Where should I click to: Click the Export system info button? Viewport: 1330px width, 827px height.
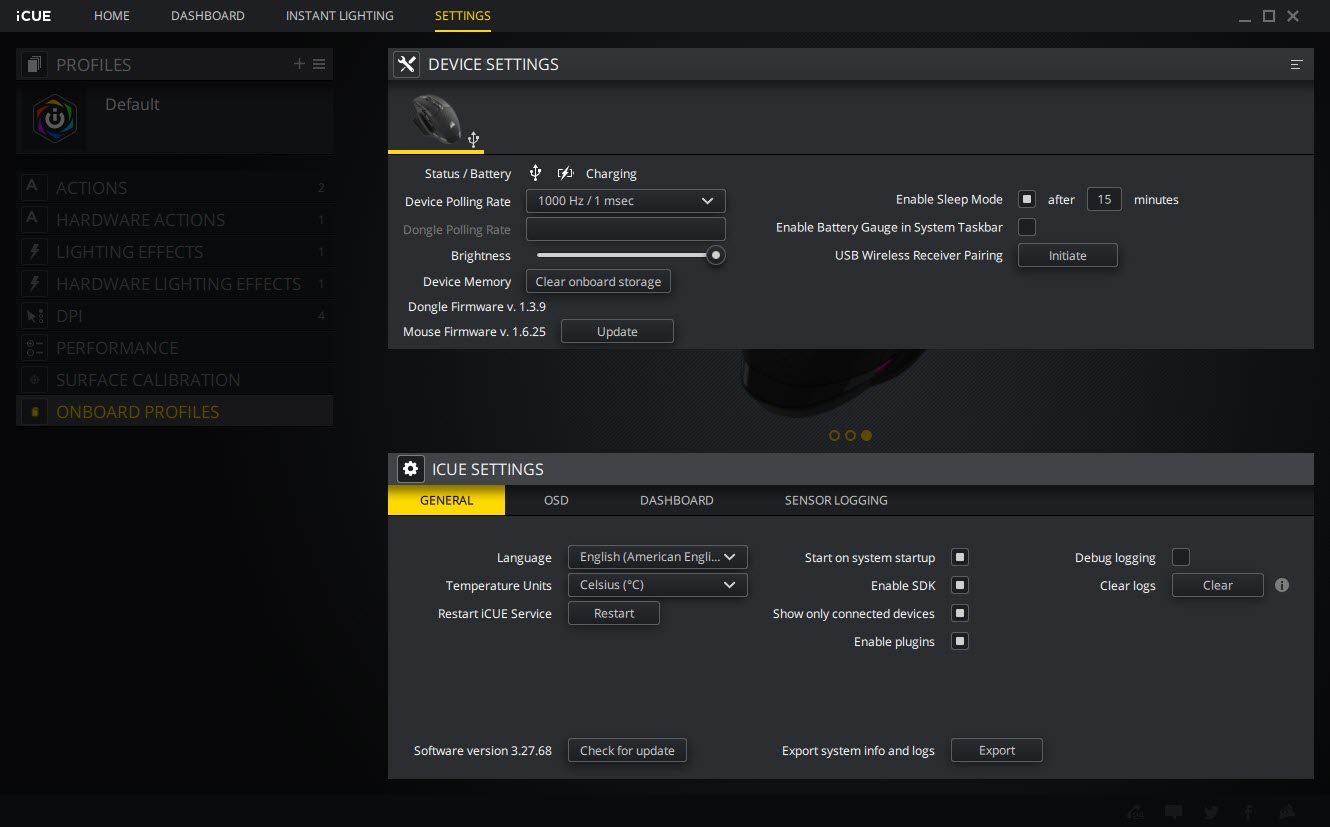[x=997, y=750]
